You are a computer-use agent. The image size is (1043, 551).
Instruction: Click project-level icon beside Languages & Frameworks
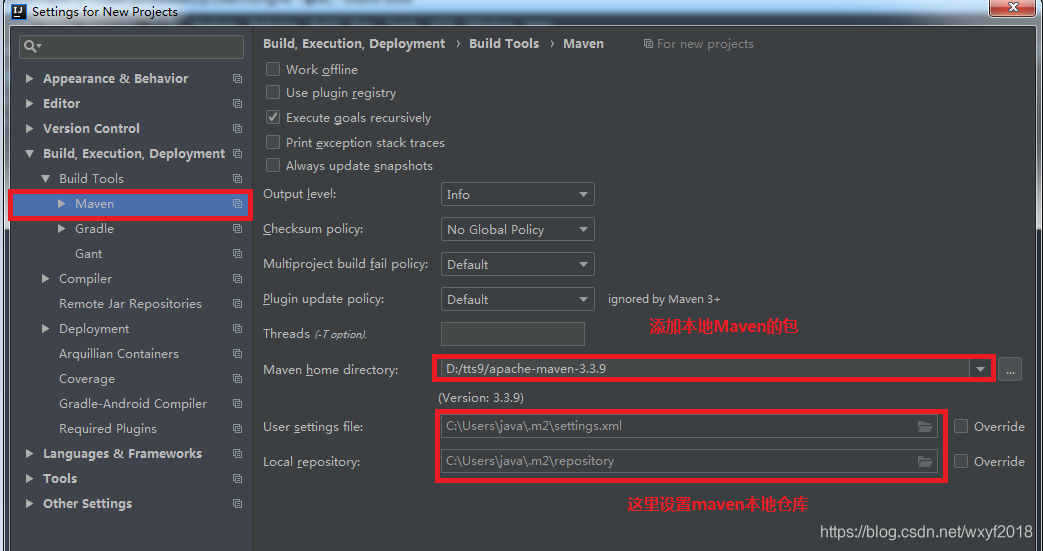237,454
